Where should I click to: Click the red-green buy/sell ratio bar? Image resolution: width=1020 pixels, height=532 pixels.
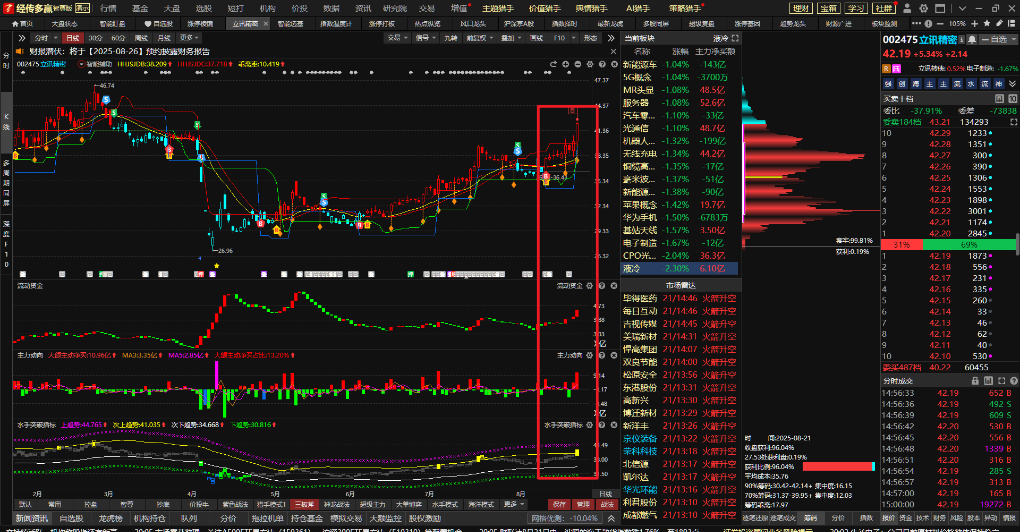[x=949, y=245]
